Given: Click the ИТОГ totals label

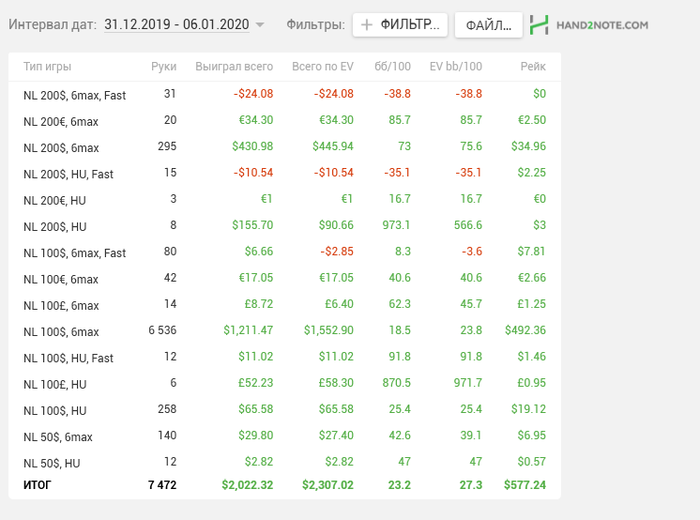Looking at the screenshot, I should 37,485.
